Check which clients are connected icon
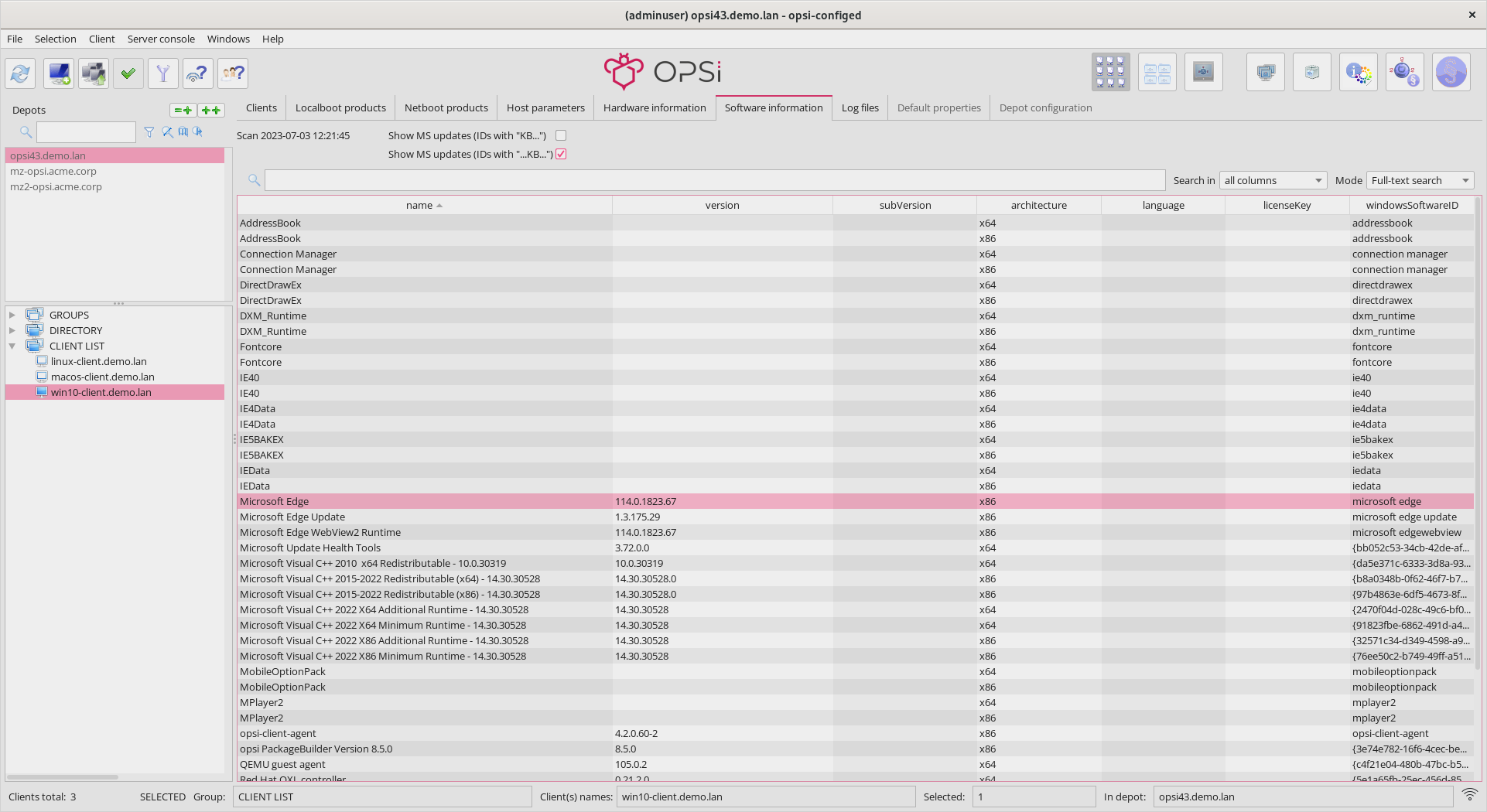 (x=198, y=73)
